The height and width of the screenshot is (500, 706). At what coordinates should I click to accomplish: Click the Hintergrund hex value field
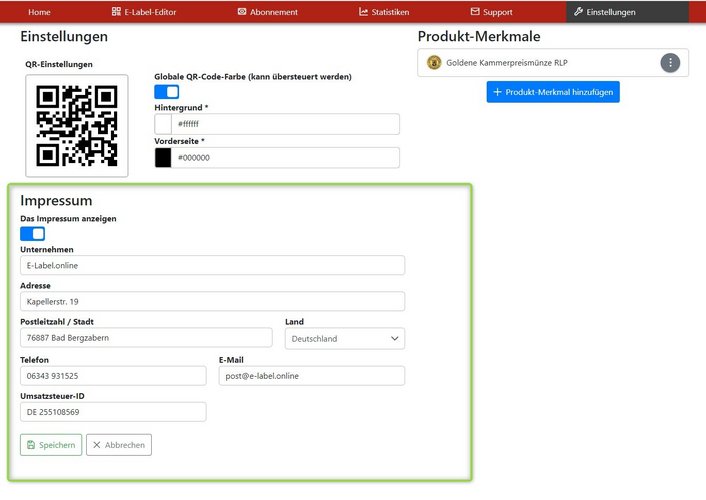[285, 124]
